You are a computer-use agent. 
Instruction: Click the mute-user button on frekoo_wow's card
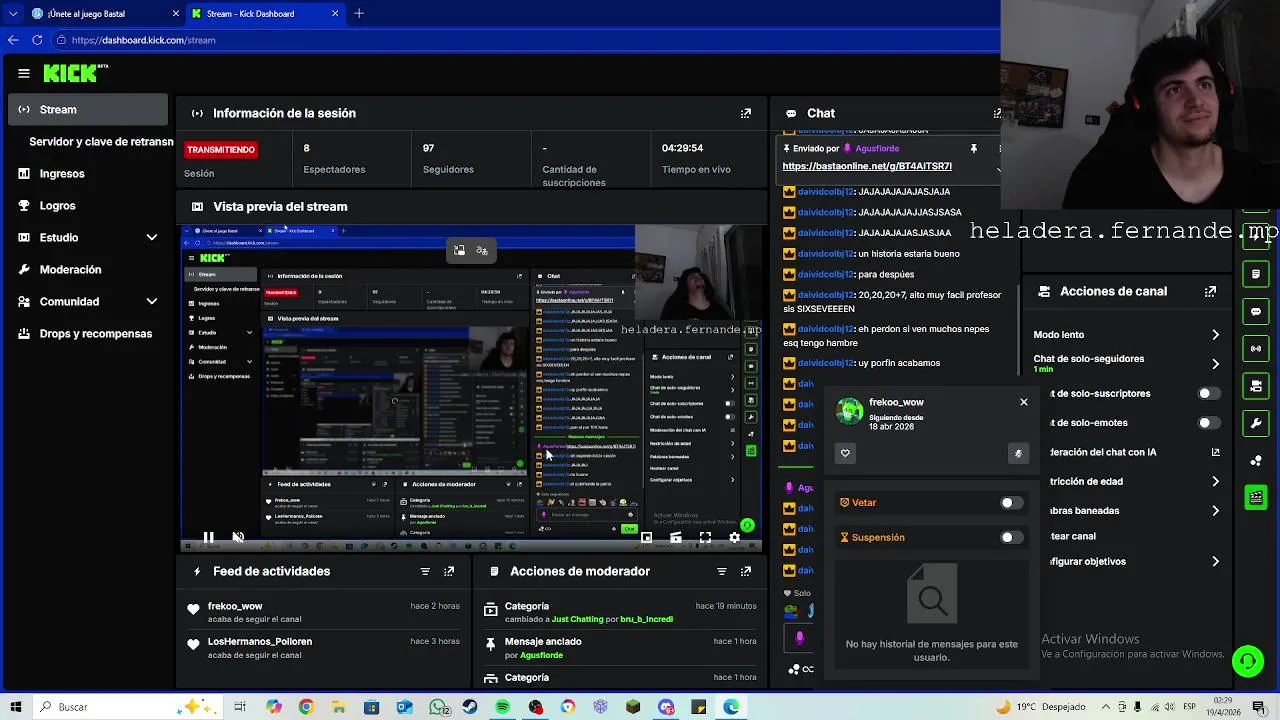point(1018,453)
